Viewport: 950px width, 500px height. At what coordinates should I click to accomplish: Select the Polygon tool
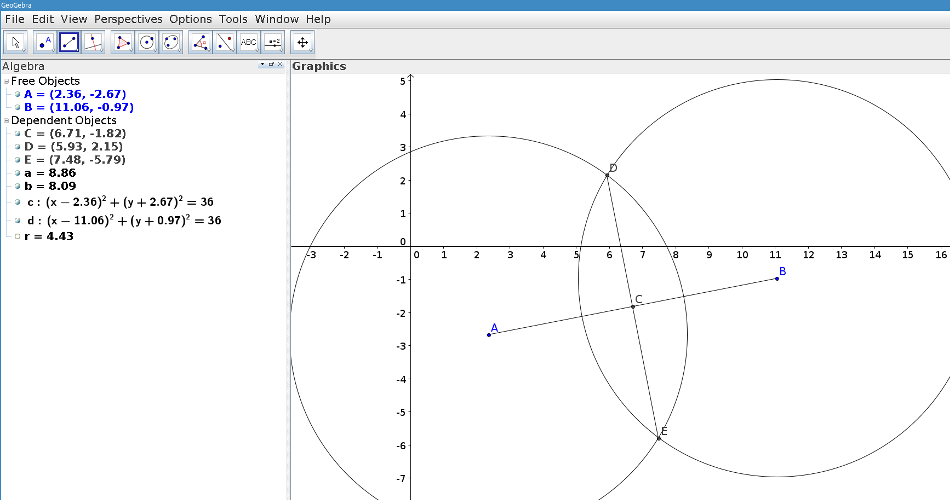point(123,42)
